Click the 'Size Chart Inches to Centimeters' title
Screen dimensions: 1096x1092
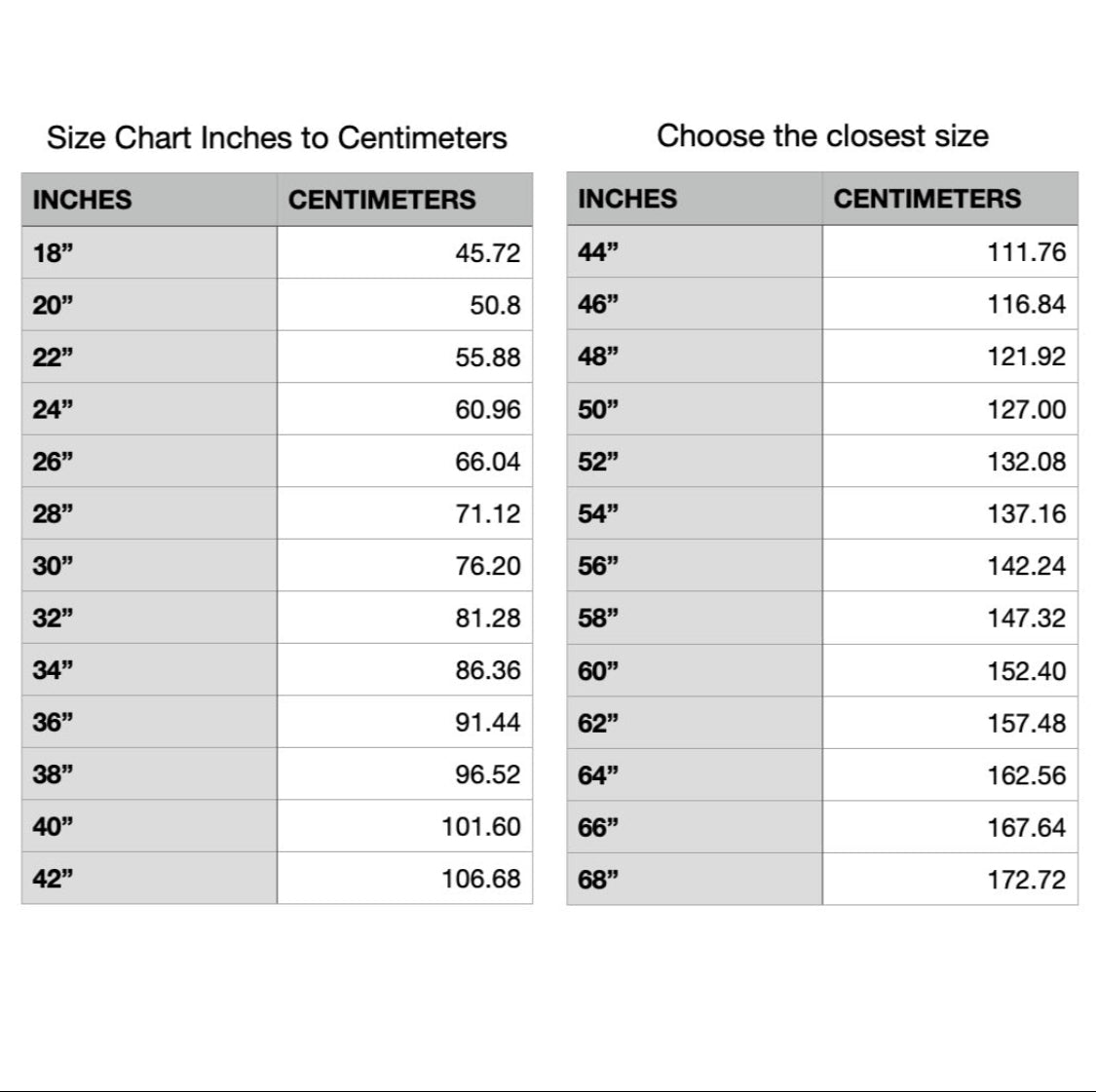(x=277, y=137)
